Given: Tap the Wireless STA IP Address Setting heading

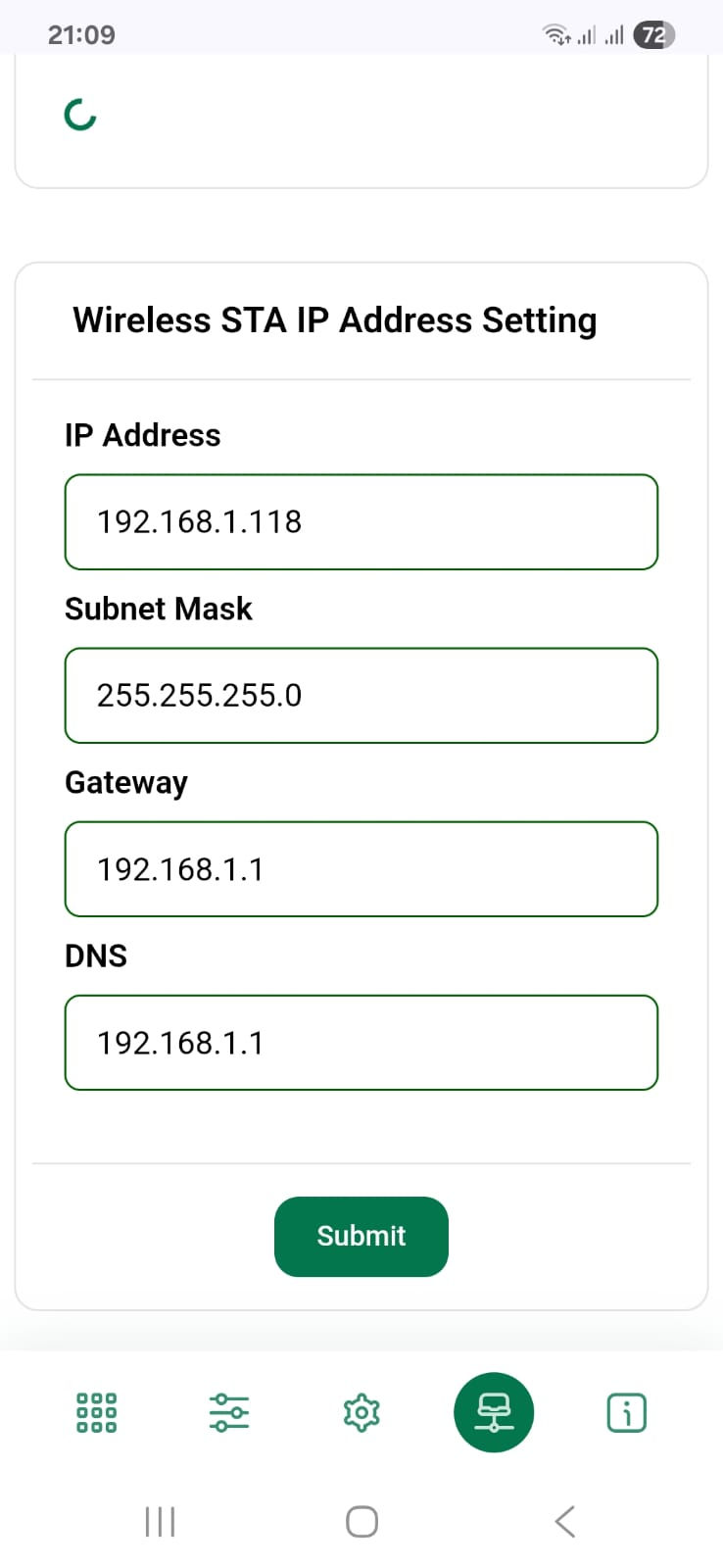Looking at the screenshot, I should pyautogui.click(x=335, y=320).
